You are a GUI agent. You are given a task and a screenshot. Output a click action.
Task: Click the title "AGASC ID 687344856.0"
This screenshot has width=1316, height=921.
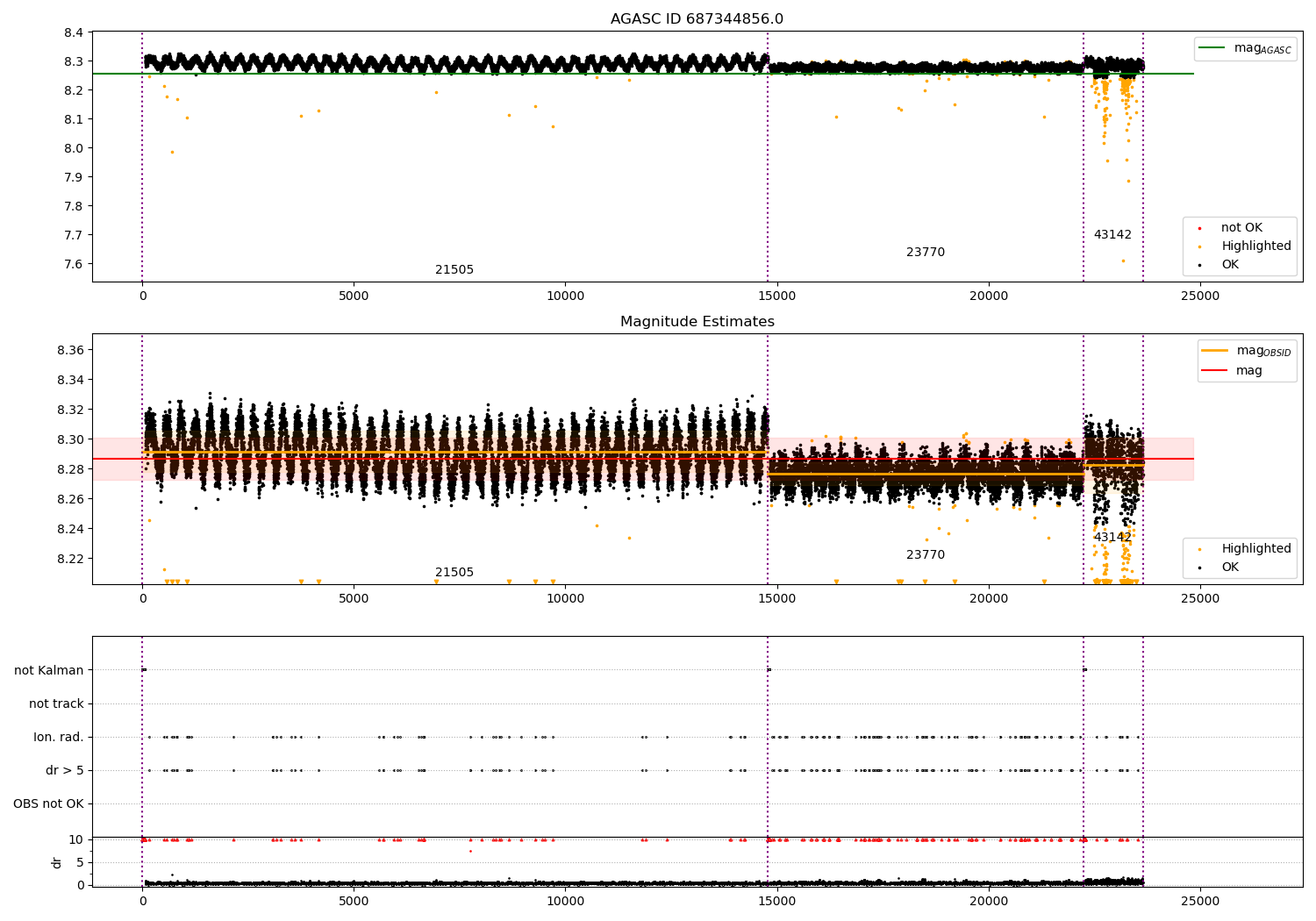(697, 19)
